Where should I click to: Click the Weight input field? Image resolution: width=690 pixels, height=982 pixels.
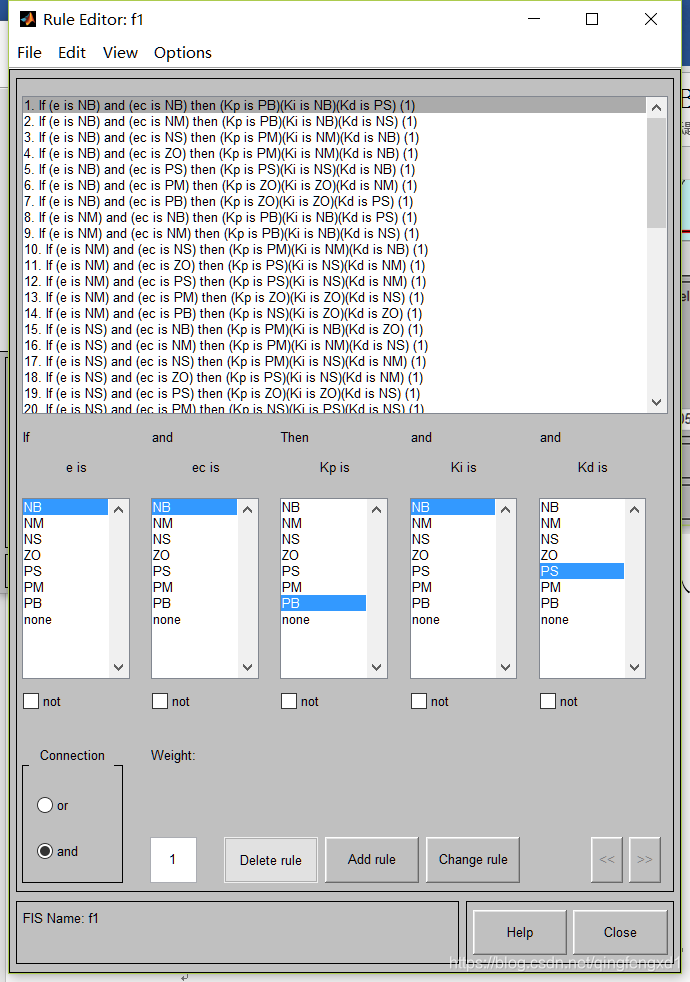[x=173, y=860]
